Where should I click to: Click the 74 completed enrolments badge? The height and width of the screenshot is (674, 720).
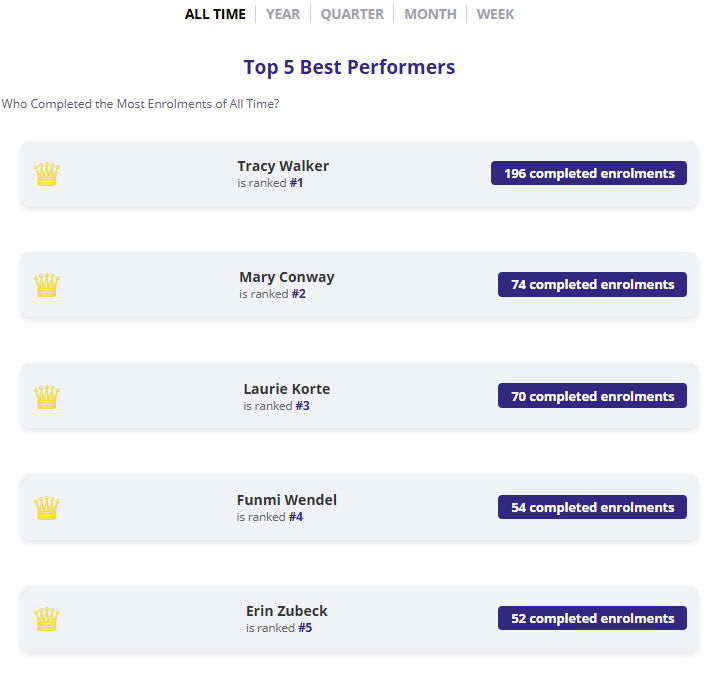pyautogui.click(x=592, y=284)
